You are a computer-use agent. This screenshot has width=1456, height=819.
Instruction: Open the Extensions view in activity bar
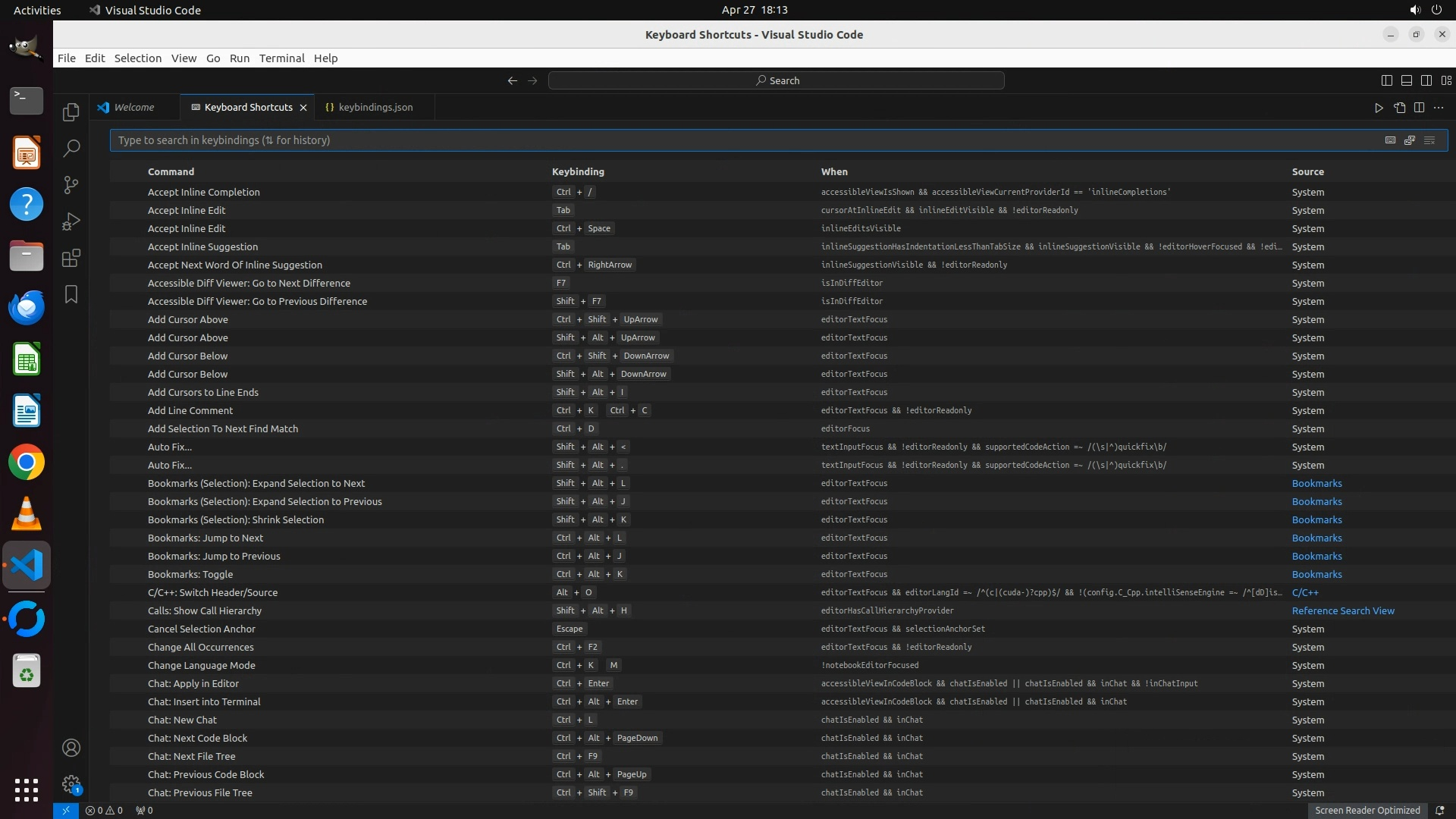(x=71, y=259)
